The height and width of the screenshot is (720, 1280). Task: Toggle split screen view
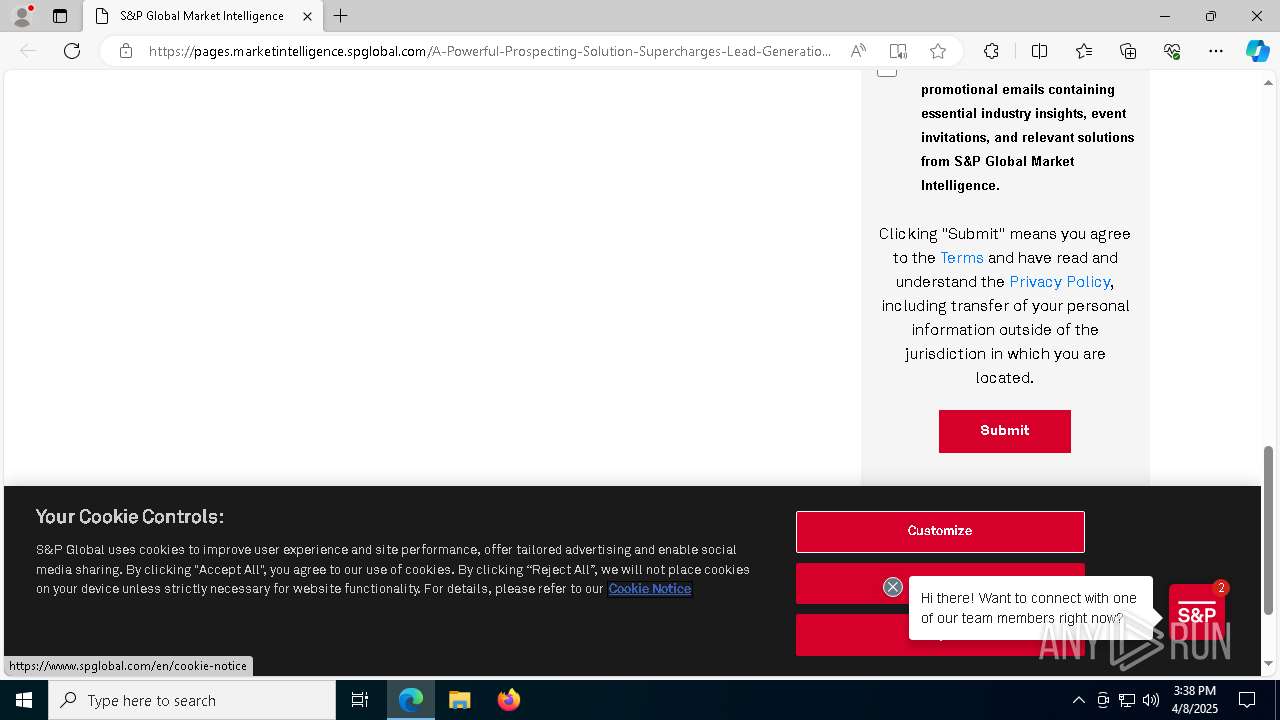tap(1039, 51)
